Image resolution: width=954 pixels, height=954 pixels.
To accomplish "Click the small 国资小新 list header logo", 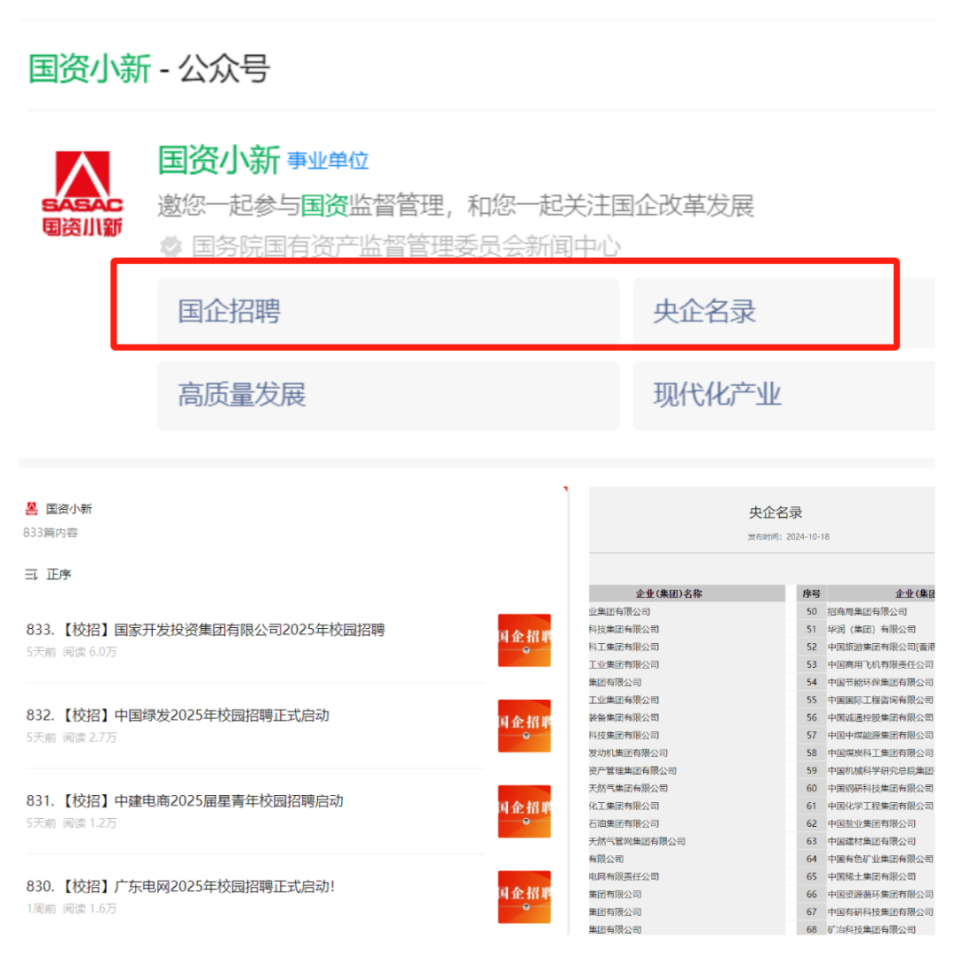I will [x=31, y=508].
